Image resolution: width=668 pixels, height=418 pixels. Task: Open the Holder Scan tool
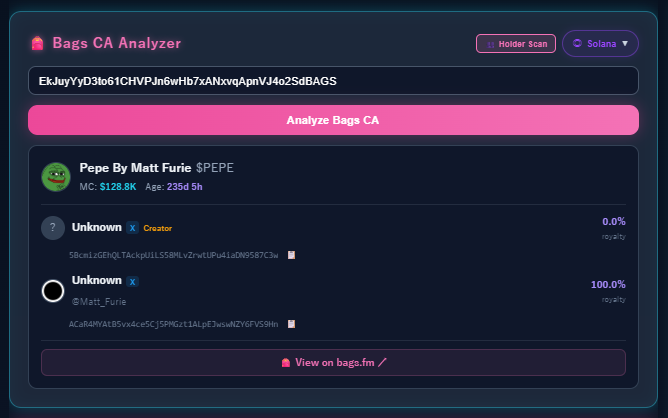(x=515, y=44)
